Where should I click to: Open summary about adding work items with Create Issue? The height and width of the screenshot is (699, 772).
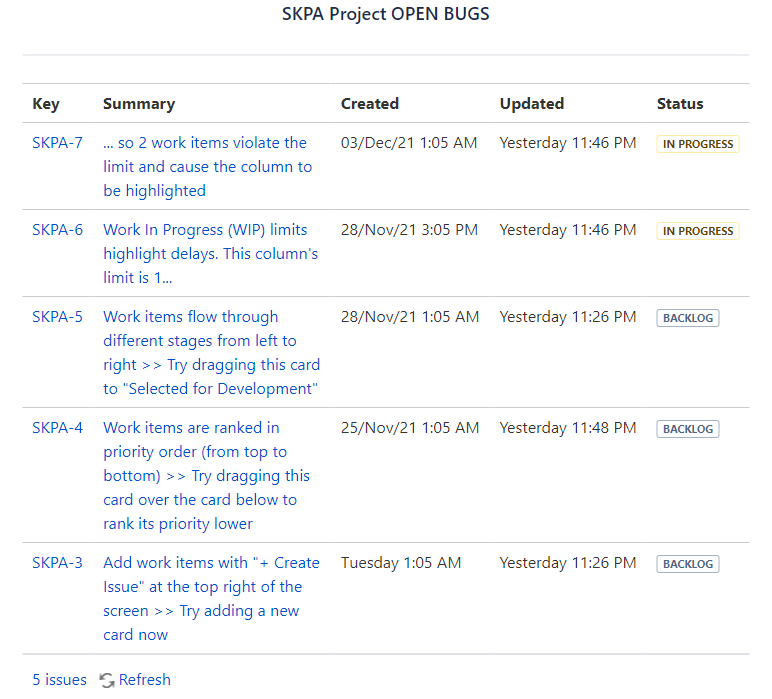pyautogui.click(x=212, y=599)
